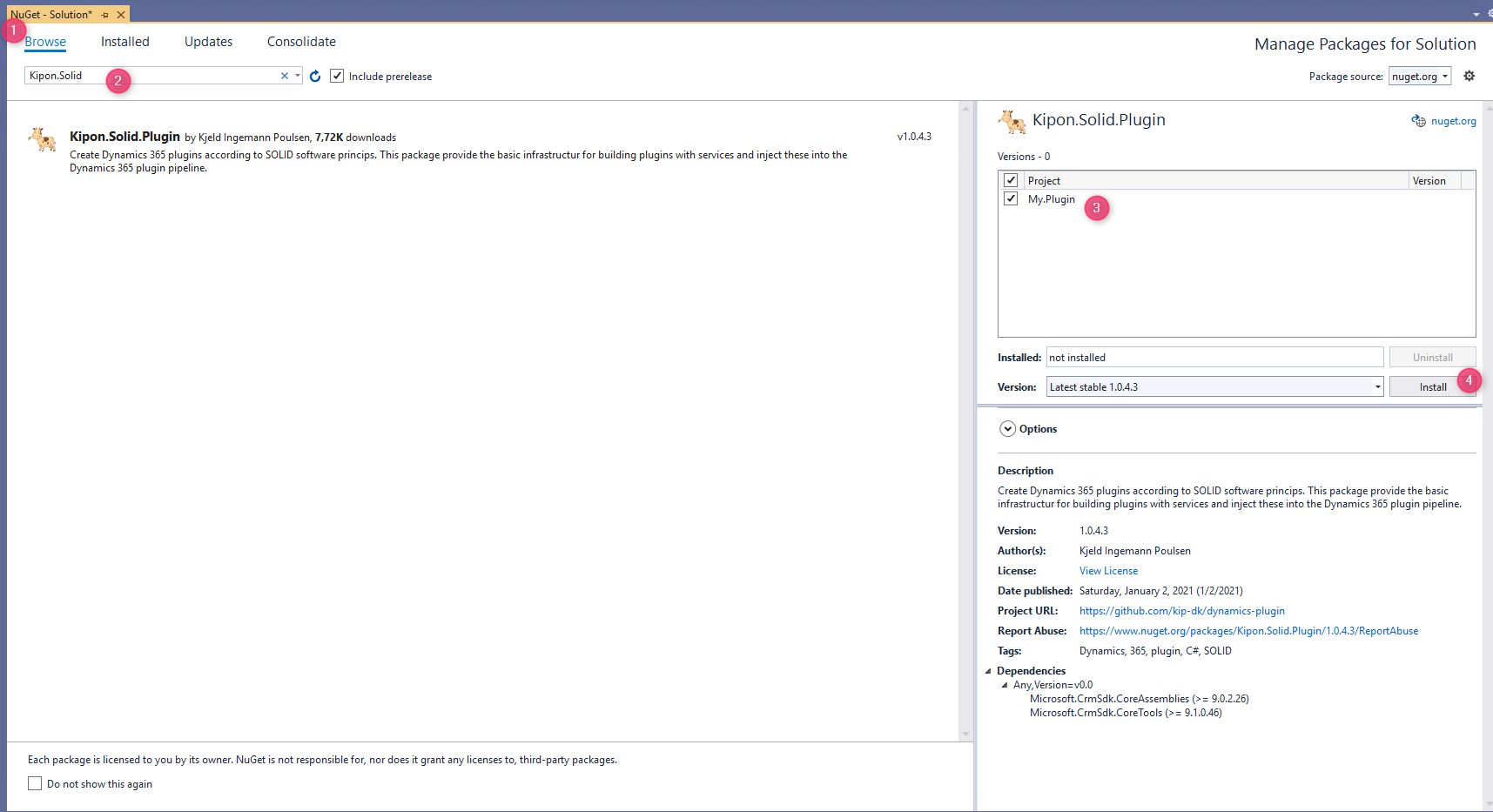1493x812 pixels.
Task: Click the 'Versions - 0' label
Action: pos(1024,157)
